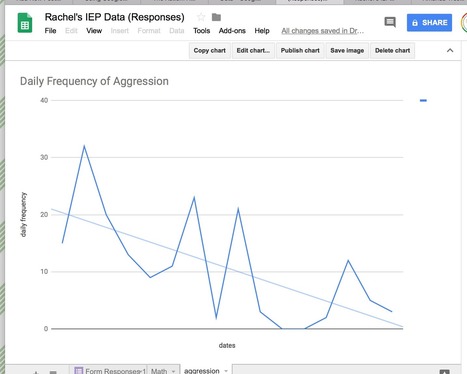The width and height of the screenshot is (467, 374).
Task: Open the Tools menu
Action: tap(202, 31)
